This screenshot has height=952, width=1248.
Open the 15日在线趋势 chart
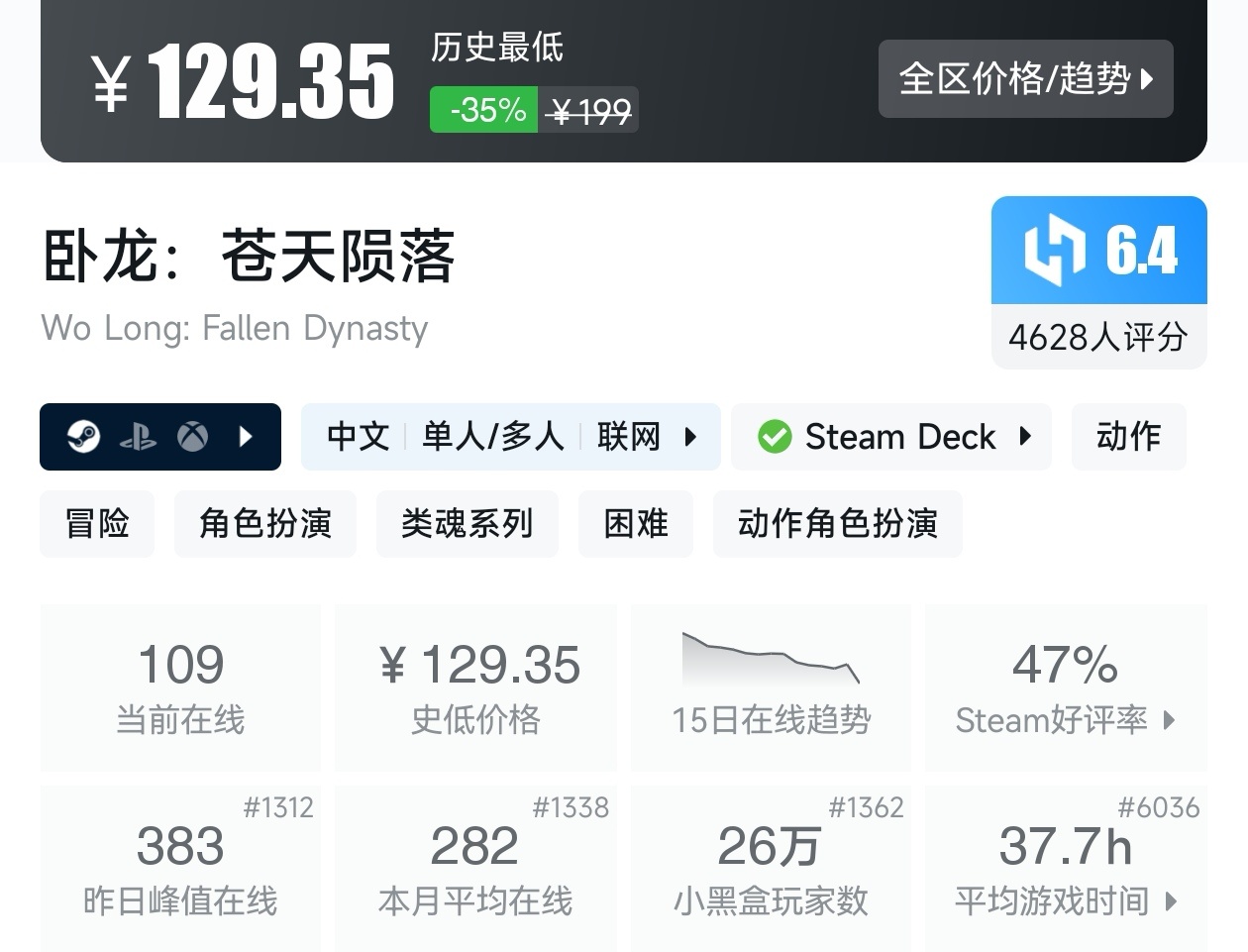[x=771, y=687]
